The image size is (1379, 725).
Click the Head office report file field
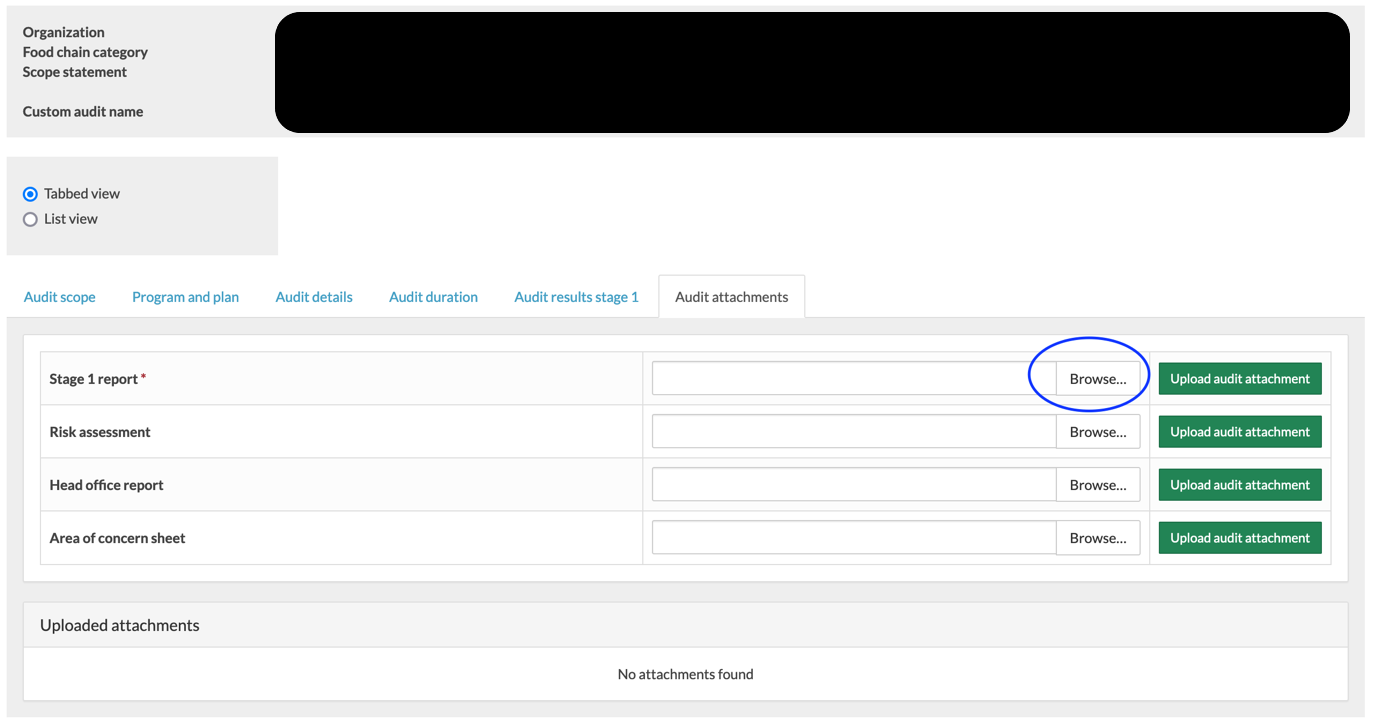853,485
